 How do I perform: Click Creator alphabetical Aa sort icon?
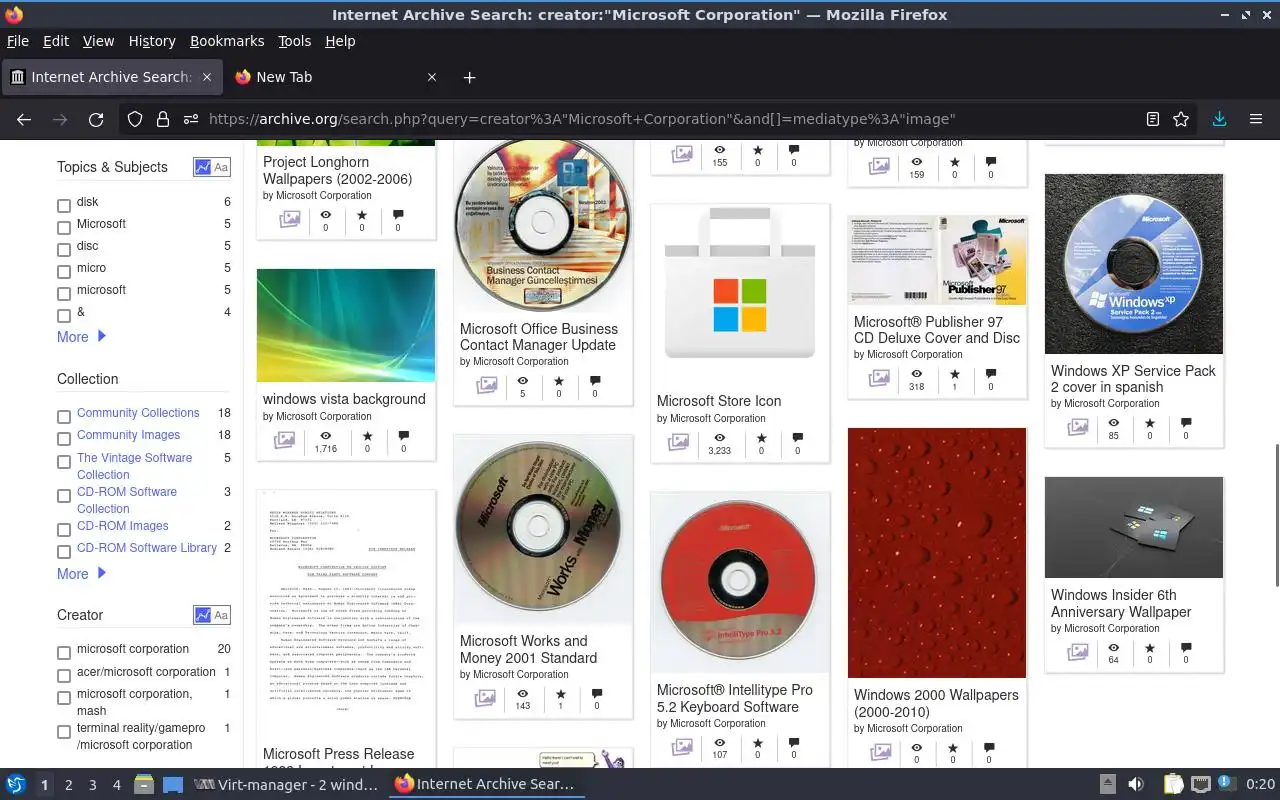221,615
